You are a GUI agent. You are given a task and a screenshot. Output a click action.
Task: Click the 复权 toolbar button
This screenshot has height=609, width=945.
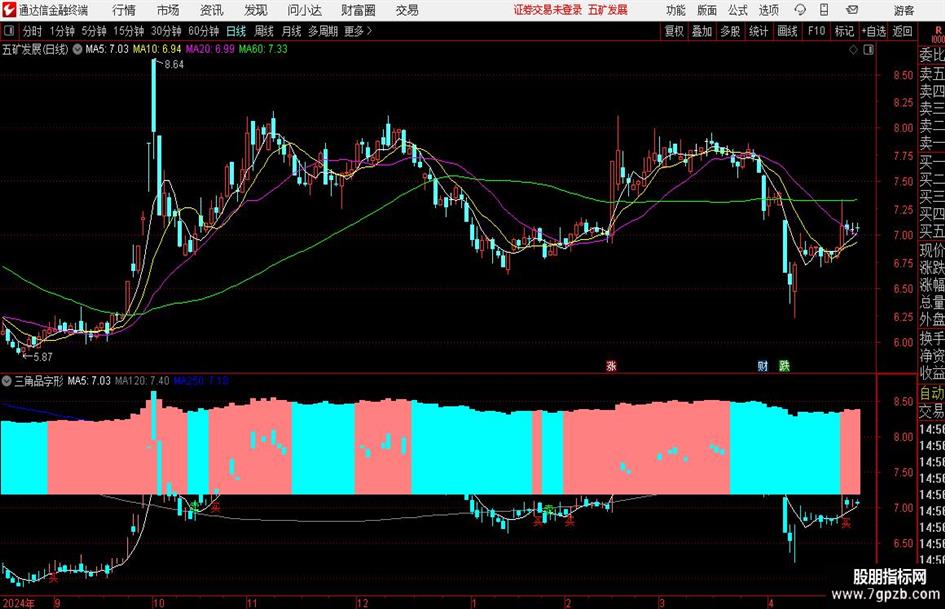674,31
